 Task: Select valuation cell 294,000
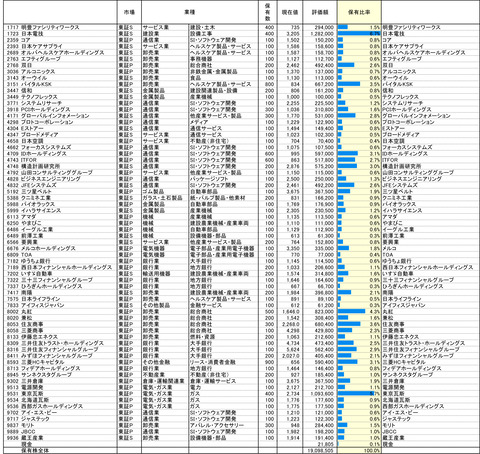[320, 27]
